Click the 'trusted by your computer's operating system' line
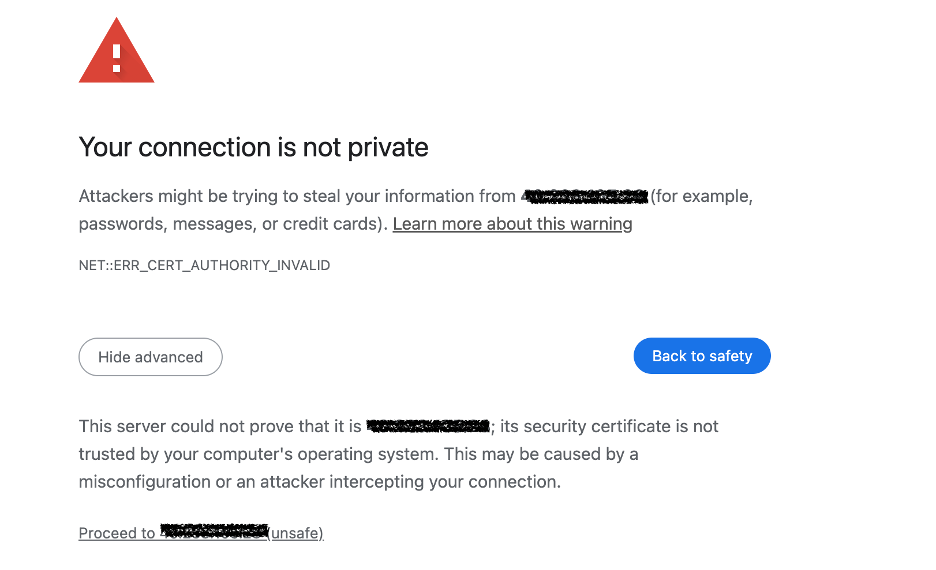This screenshot has height=570, width=936. click(x=258, y=454)
